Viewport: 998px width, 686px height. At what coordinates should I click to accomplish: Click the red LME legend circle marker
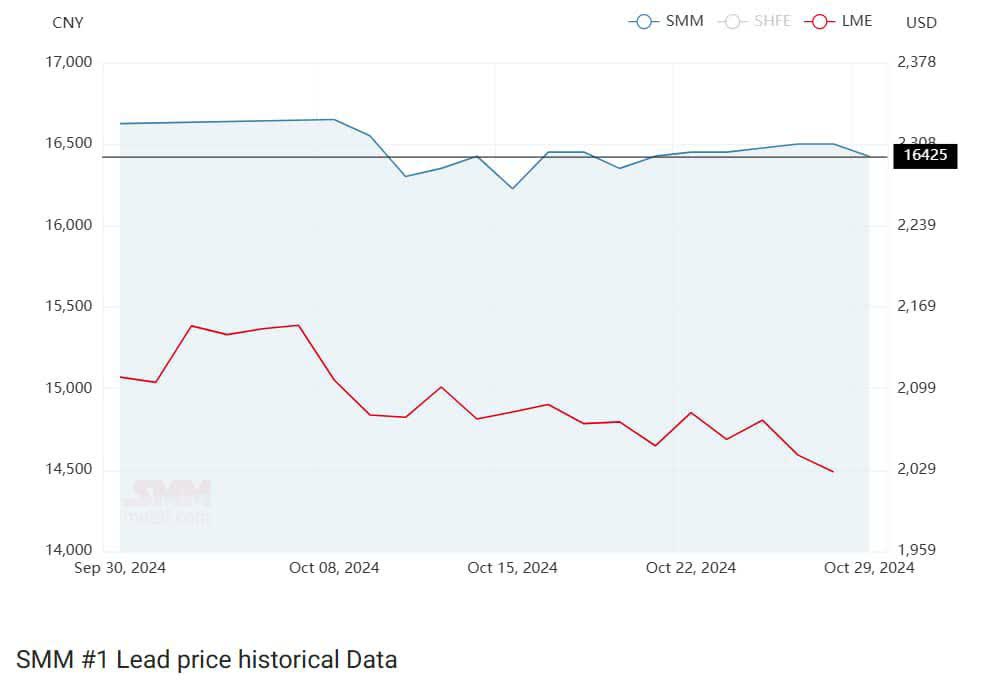(820, 21)
